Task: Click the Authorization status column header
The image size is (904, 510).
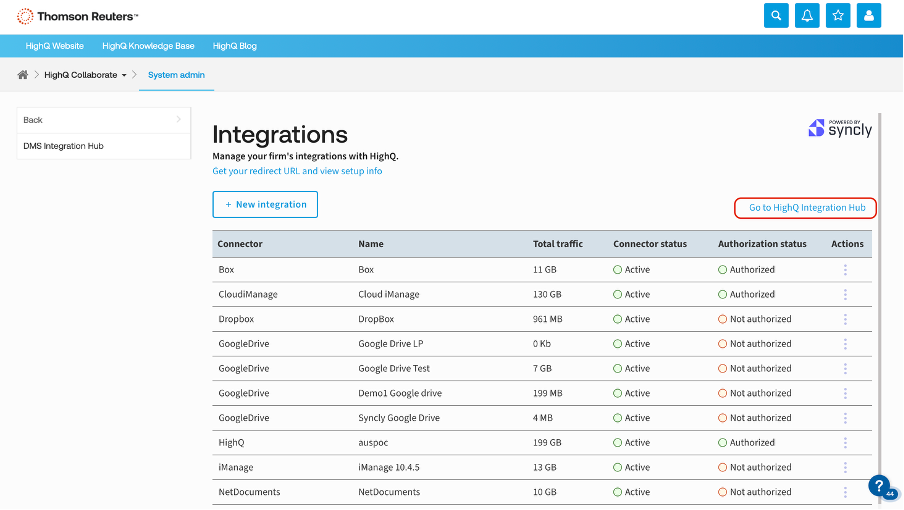Action: [762, 244]
